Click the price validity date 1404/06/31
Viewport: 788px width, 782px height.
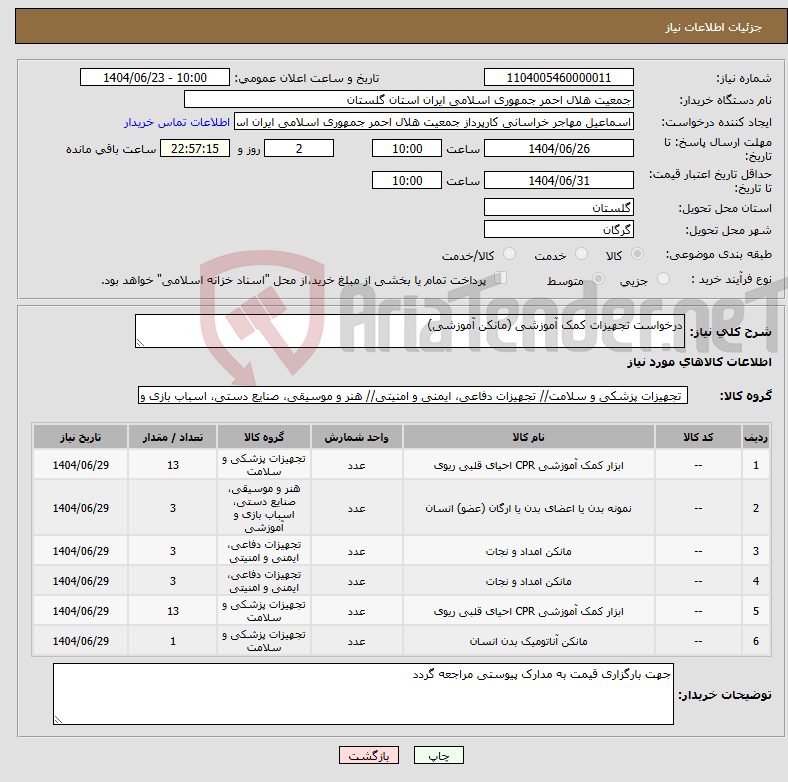(558, 180)
